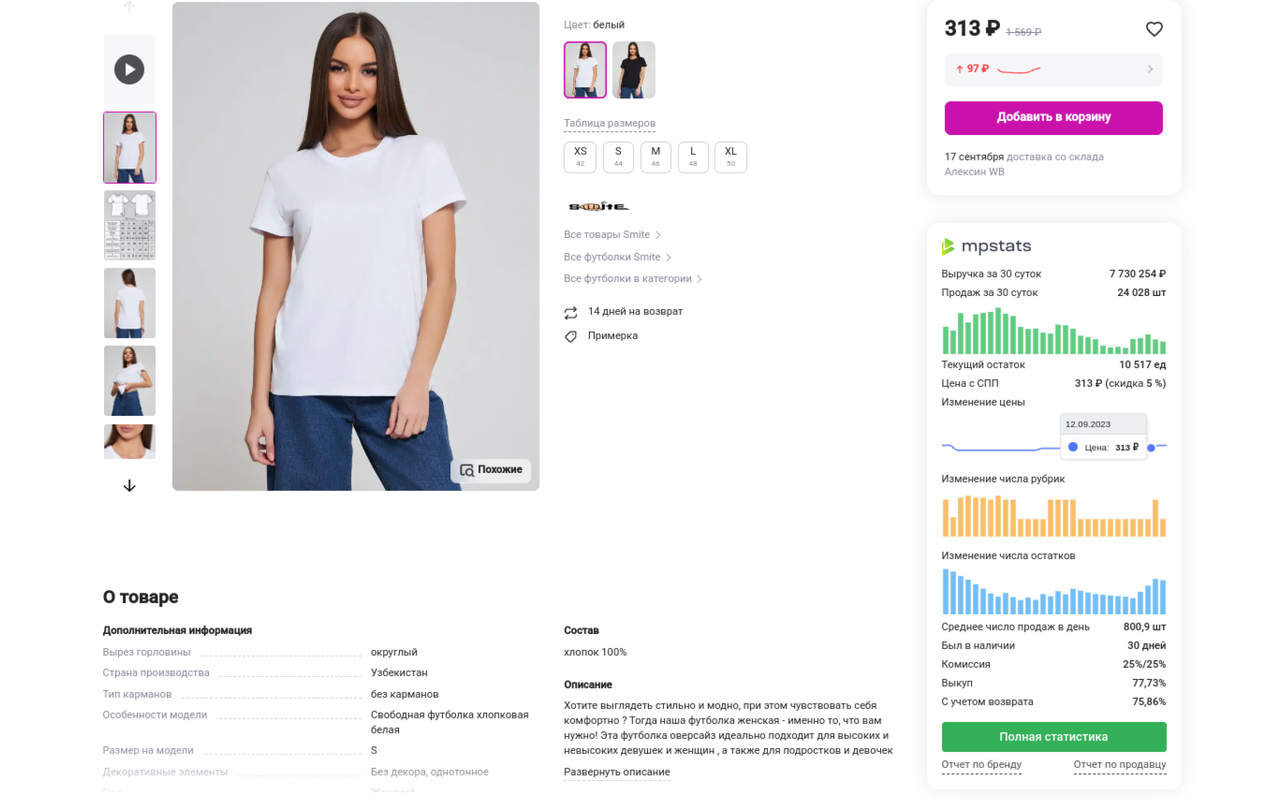Open brand report link
Image resolution: width=1280 pixels, height=800 pixels.
point(981,765)
